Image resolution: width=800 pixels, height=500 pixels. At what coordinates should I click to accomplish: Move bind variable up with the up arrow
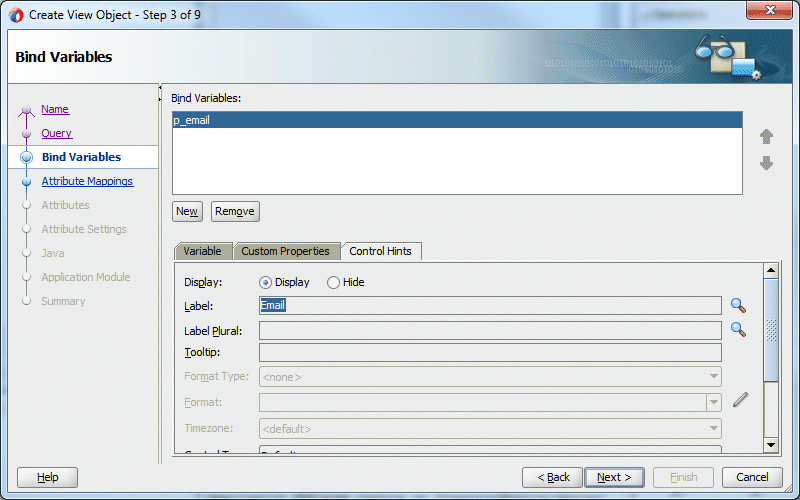[766, 136]
